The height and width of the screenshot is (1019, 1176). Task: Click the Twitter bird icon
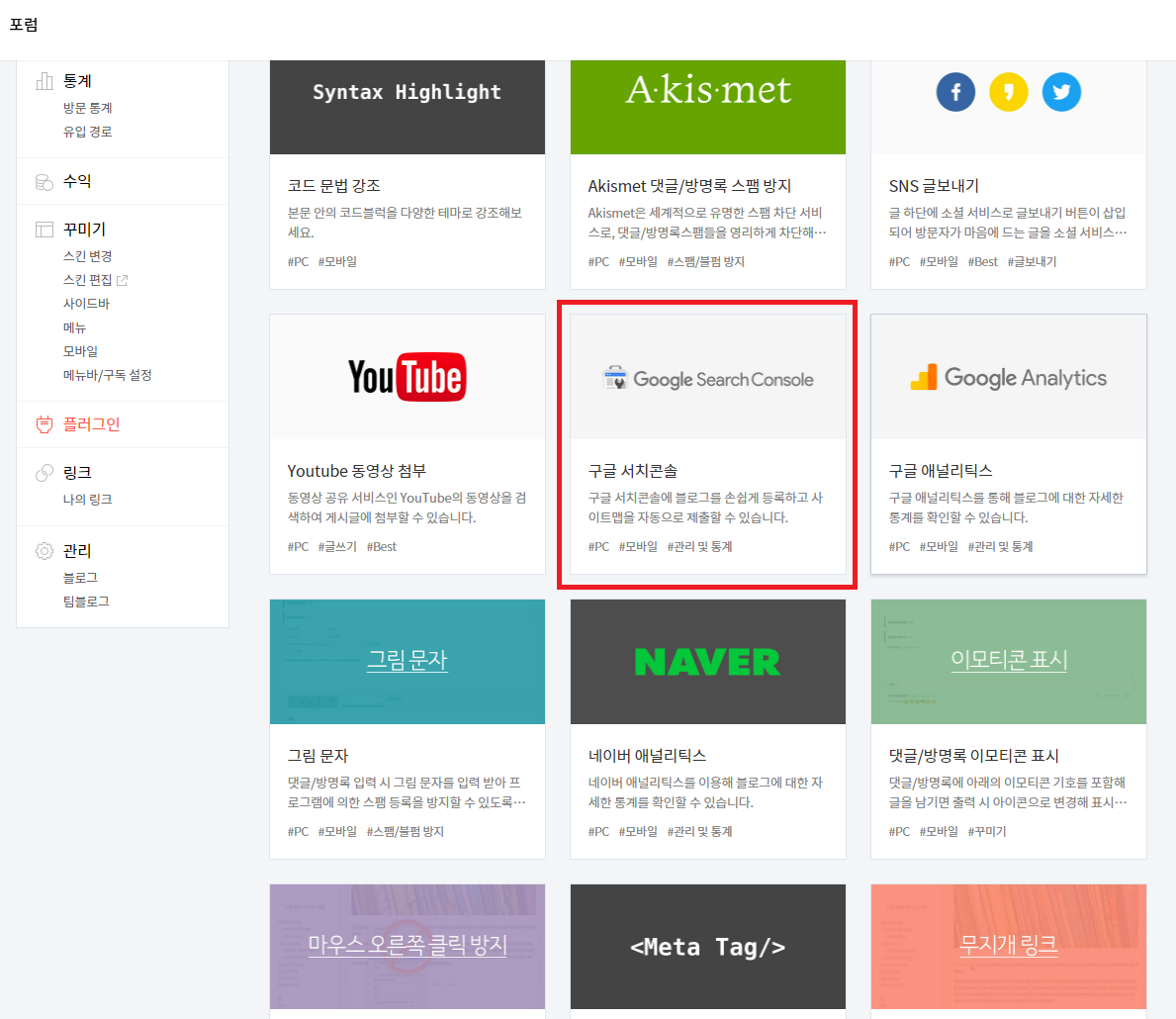tap(1061, 92)
